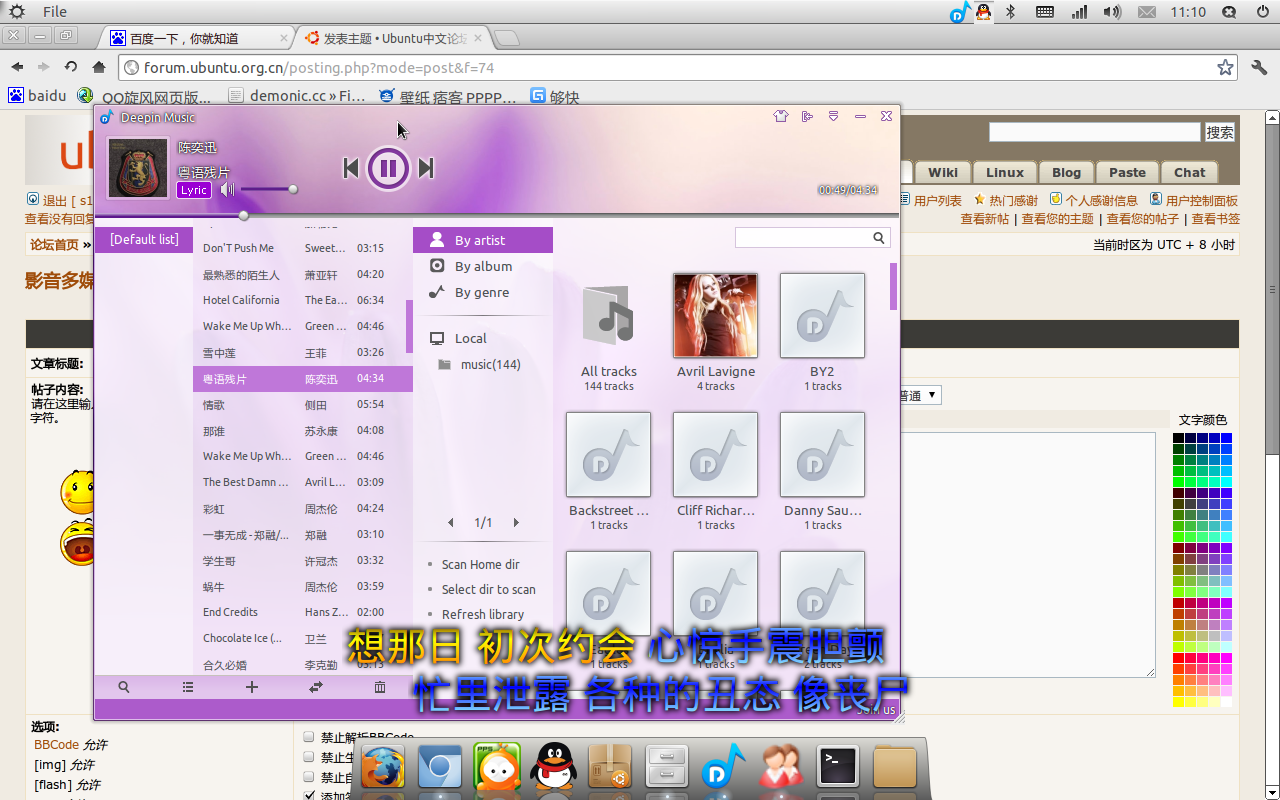Viewport: 1280px width, 800px height.
Task: Open the system volume indicator
Action: click(x=1112, y=12)
